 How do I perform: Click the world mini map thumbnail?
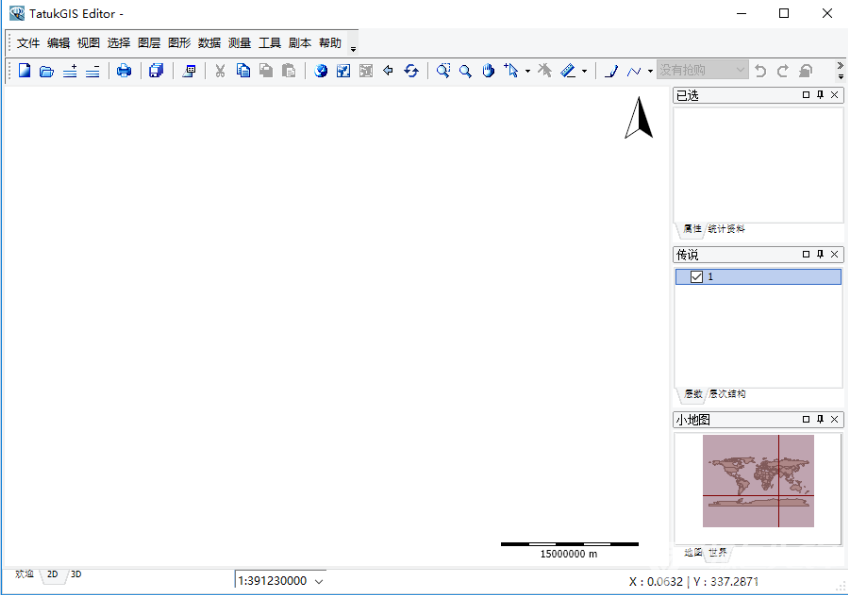tap(758, 481)
